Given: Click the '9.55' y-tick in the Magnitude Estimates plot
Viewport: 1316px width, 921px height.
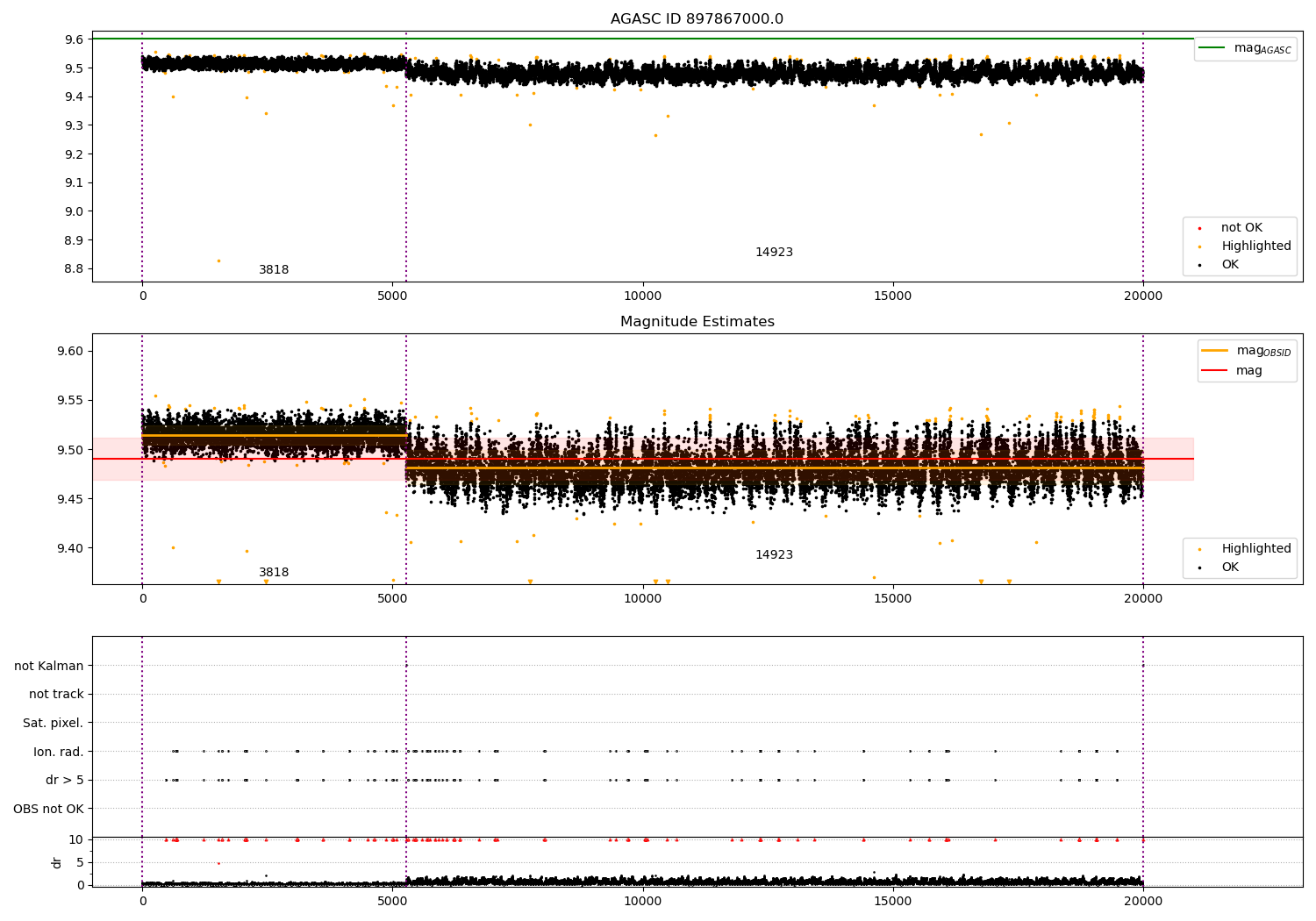Looking at the screenshot, I should pyautogui.click(x=70, y=401).
